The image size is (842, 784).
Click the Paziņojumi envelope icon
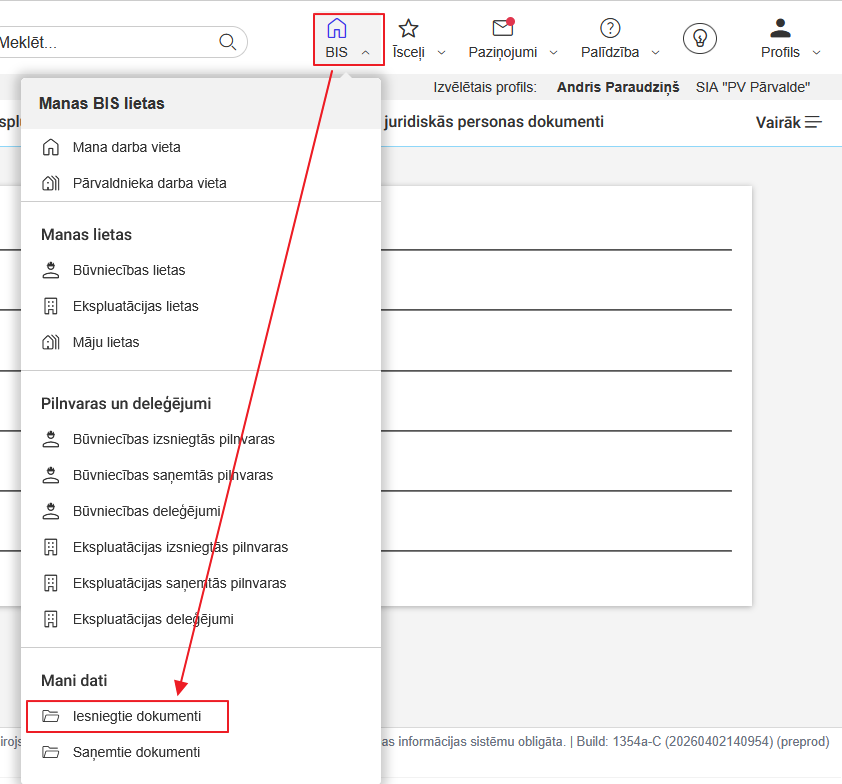(503, 28)
